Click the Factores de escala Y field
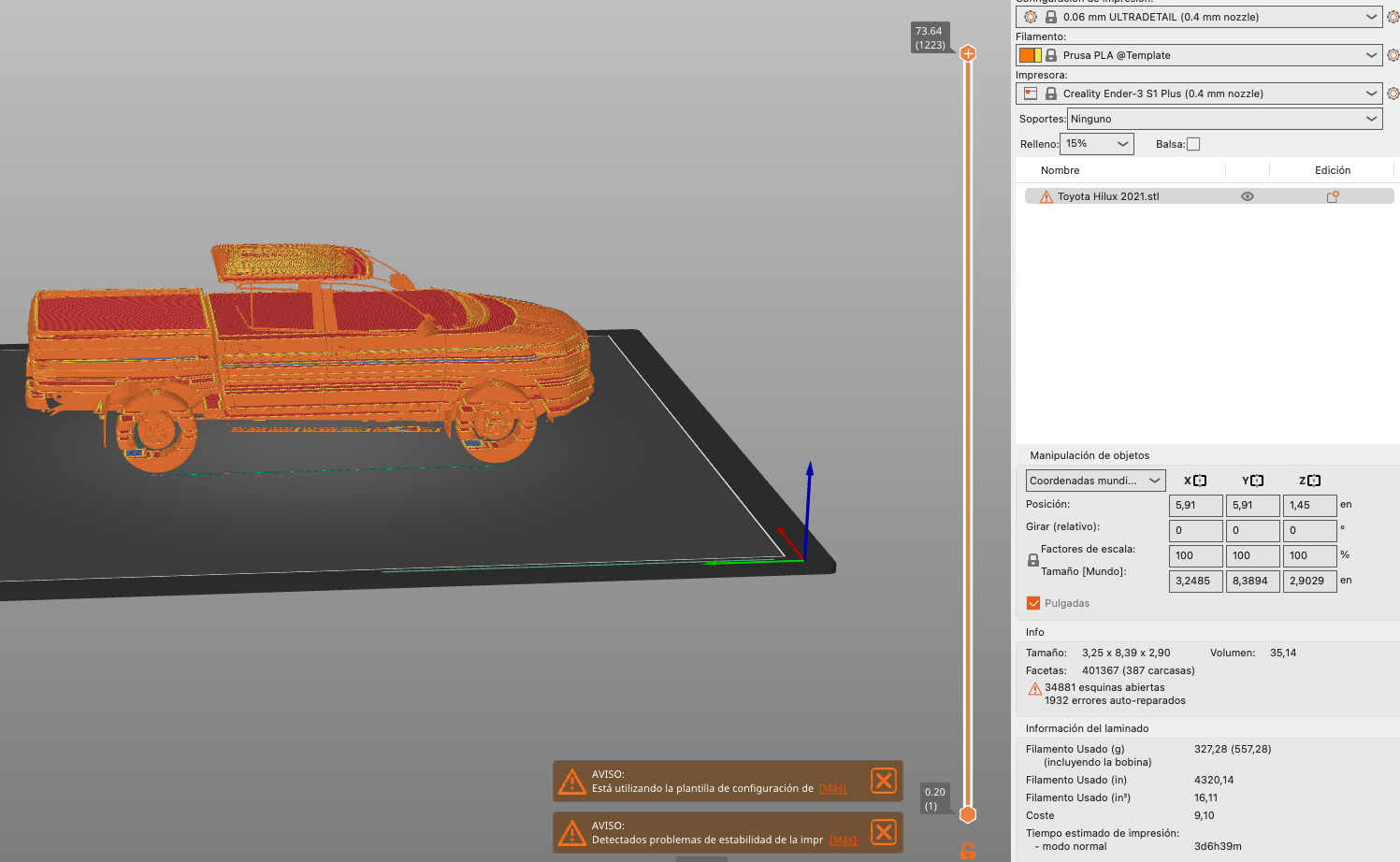Image resolution: width=1400 pixels, height=862 pixels. pyautogui.click(x=1253, y=556)
